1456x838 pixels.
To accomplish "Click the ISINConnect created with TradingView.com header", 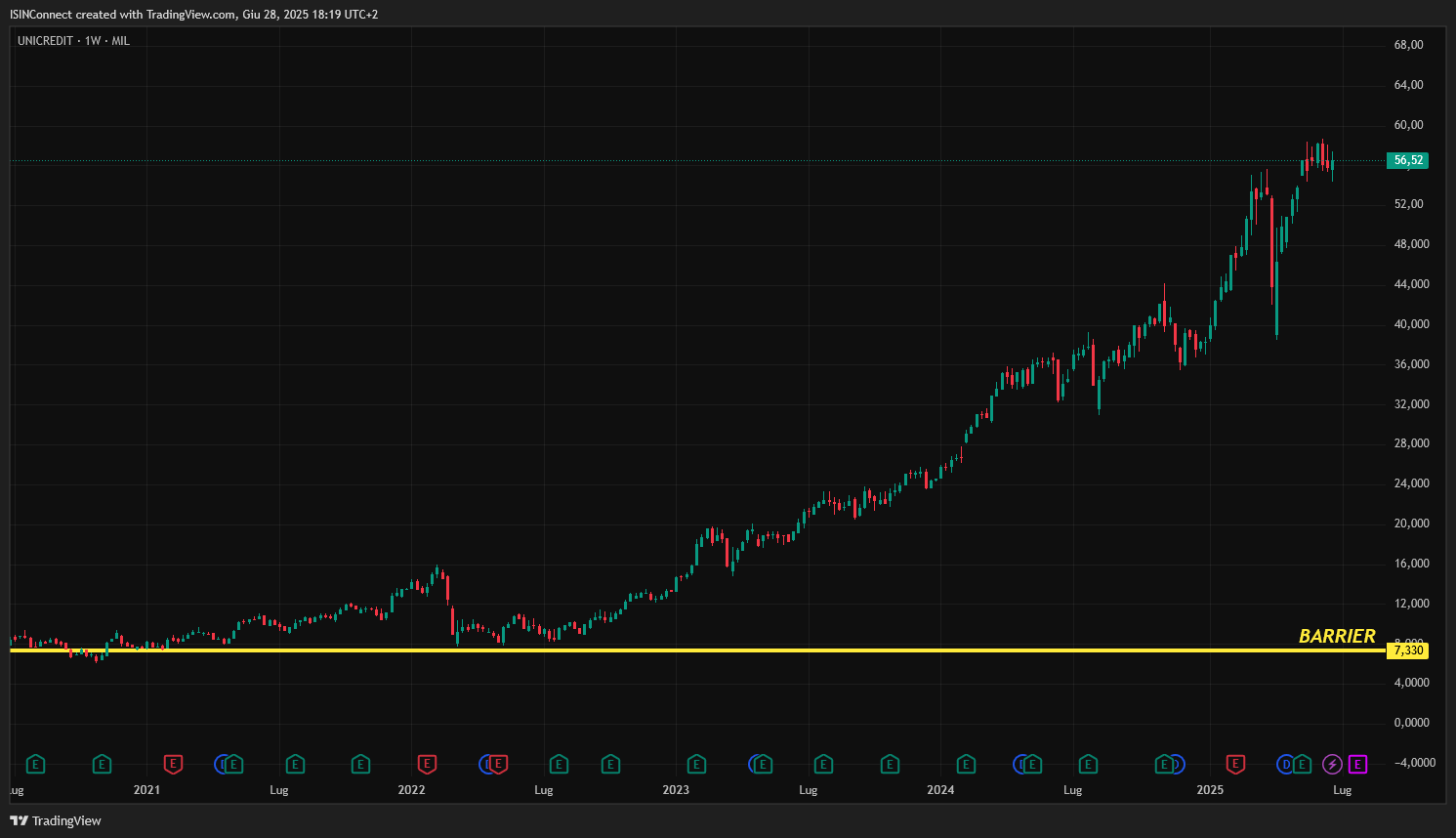I will (x=193, y=14).
